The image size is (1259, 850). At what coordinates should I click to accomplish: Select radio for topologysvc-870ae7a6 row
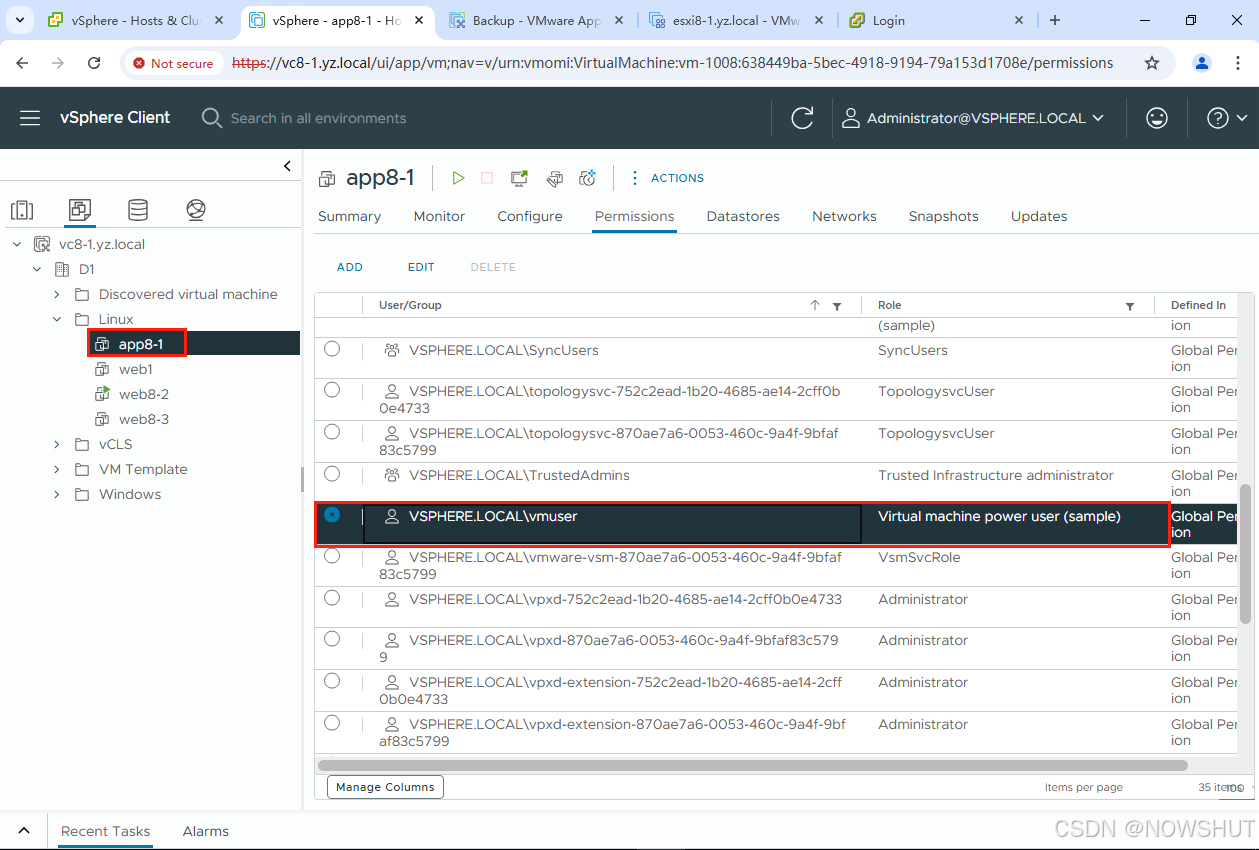pos(332,432)
